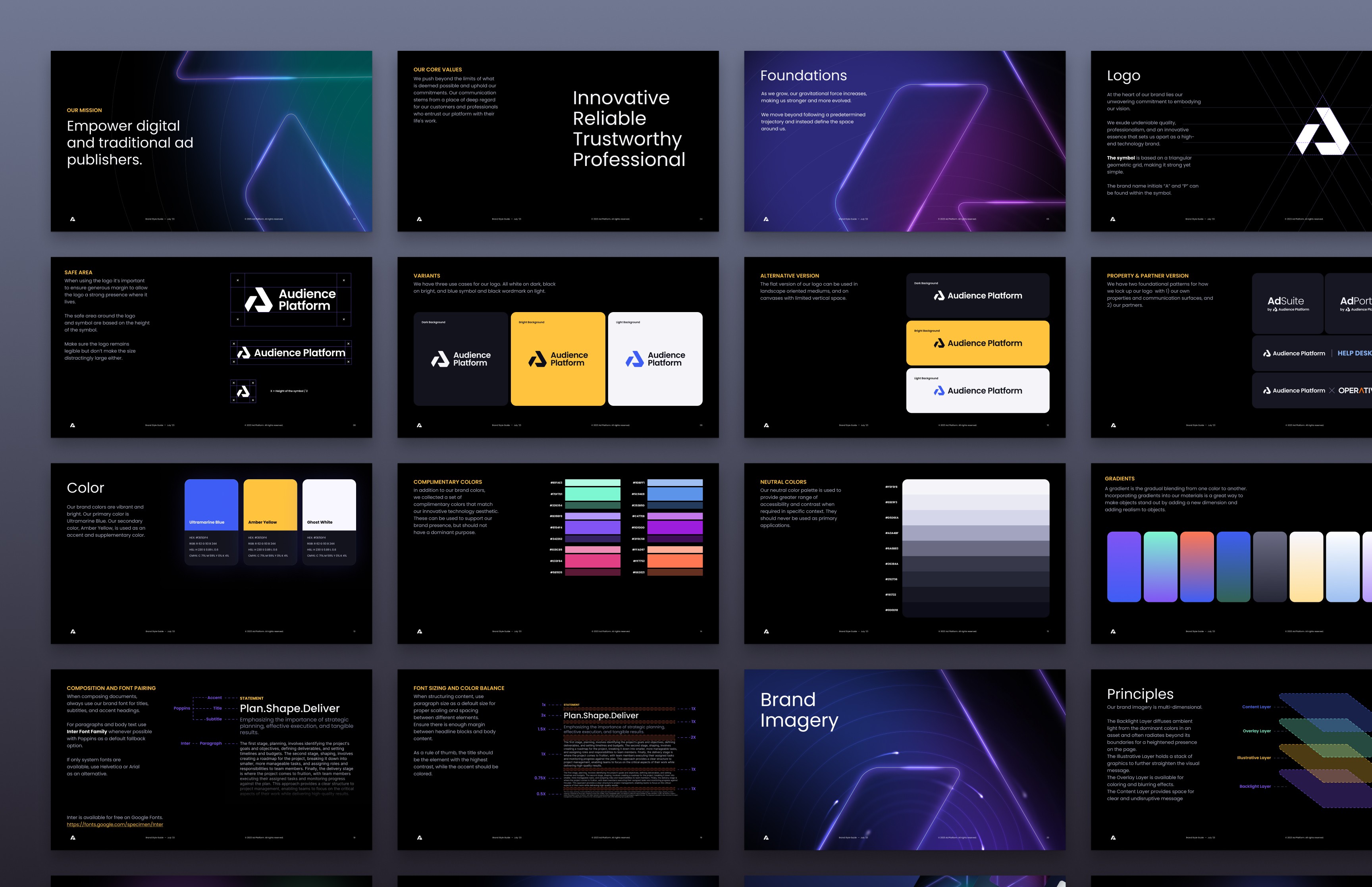
Task: Click the Plan.Shape.Deliver title in font pairing slide
Action: [289, 708]
